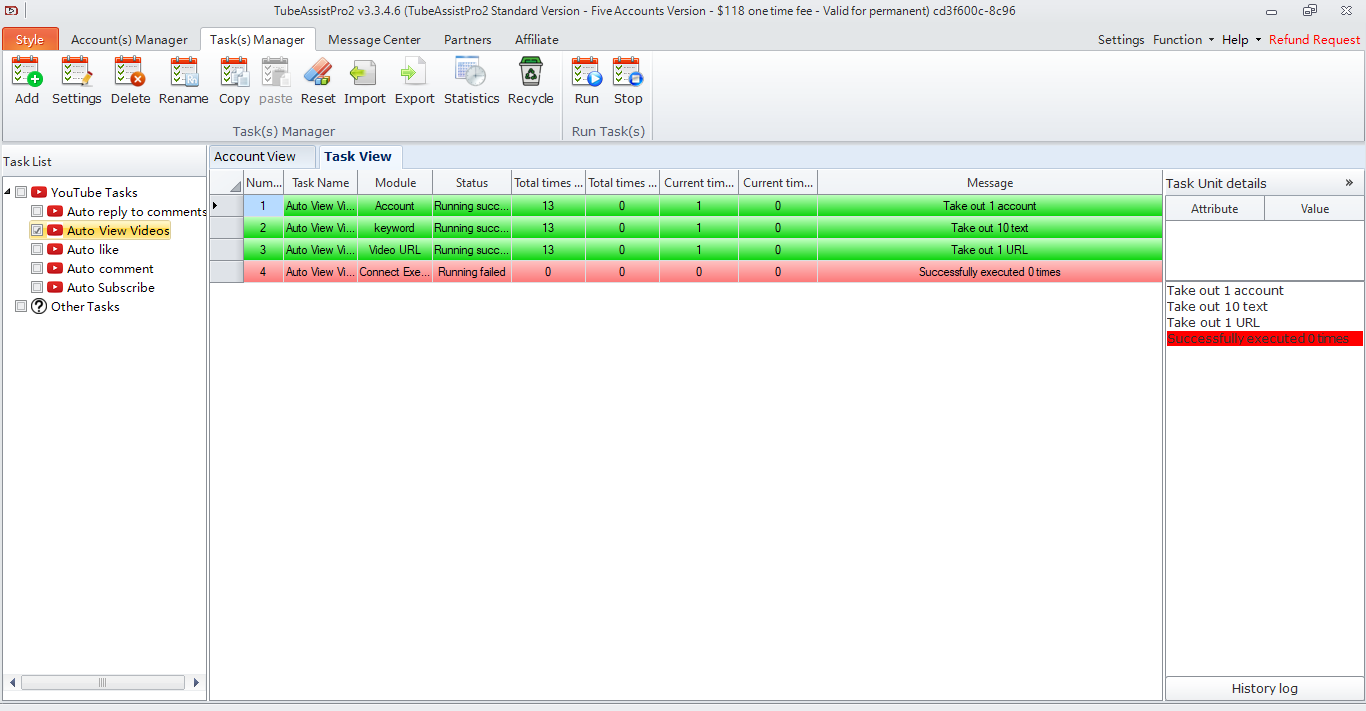Click the Refund Request link
The width and height of the screenshot is (1366, 711).
click(1314, 40)
